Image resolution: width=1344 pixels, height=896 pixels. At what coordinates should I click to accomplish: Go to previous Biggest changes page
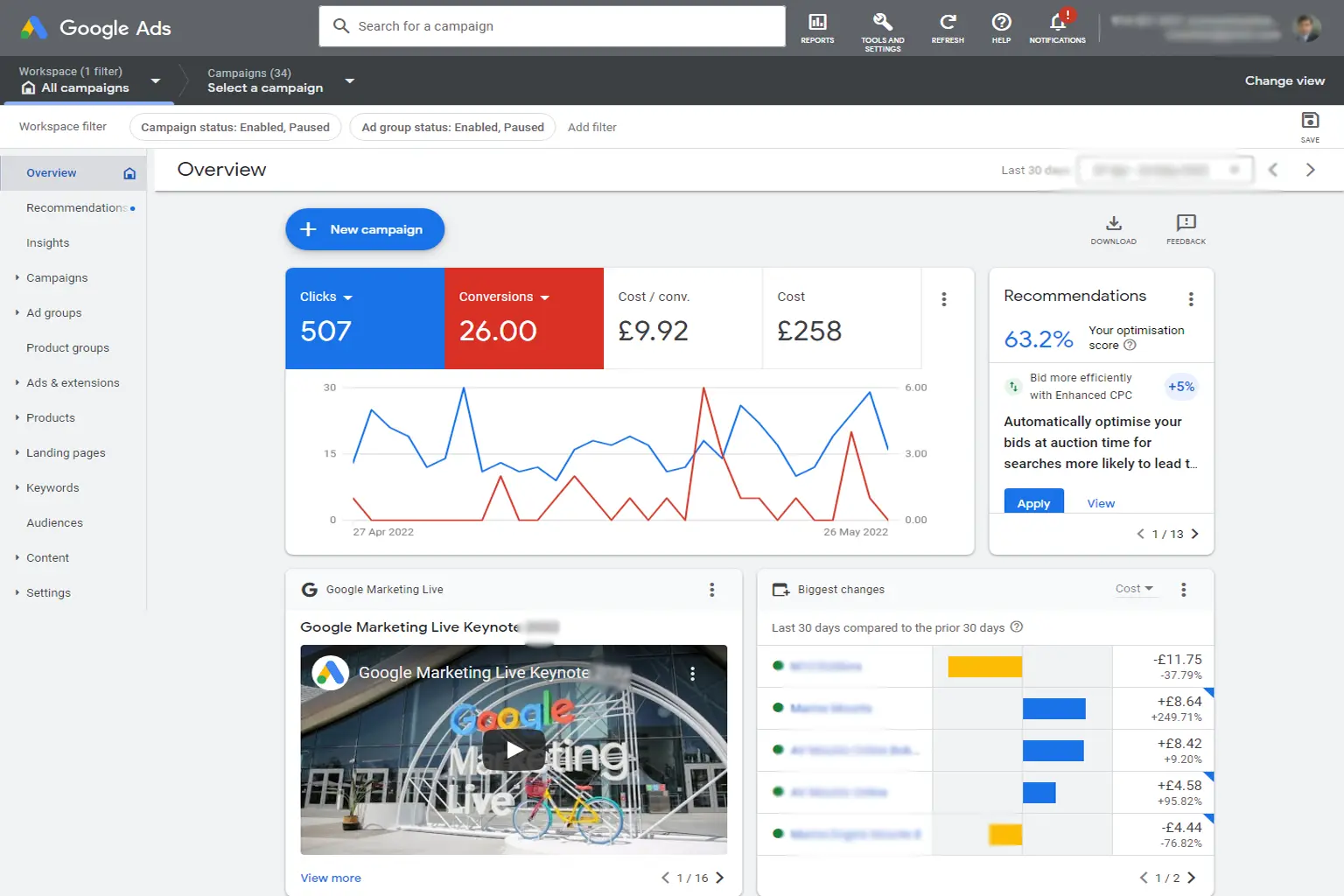pyautogui.click(x=1143, y=878)
